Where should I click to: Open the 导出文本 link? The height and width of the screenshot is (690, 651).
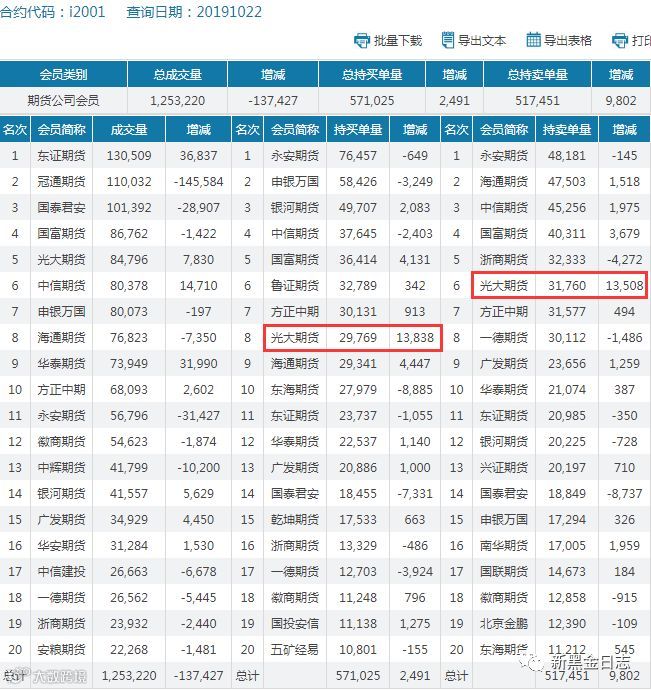click(x=482, y=41)
